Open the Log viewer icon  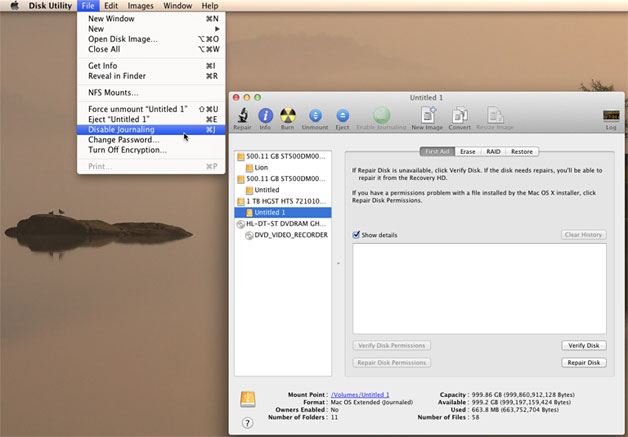point(610,117)
